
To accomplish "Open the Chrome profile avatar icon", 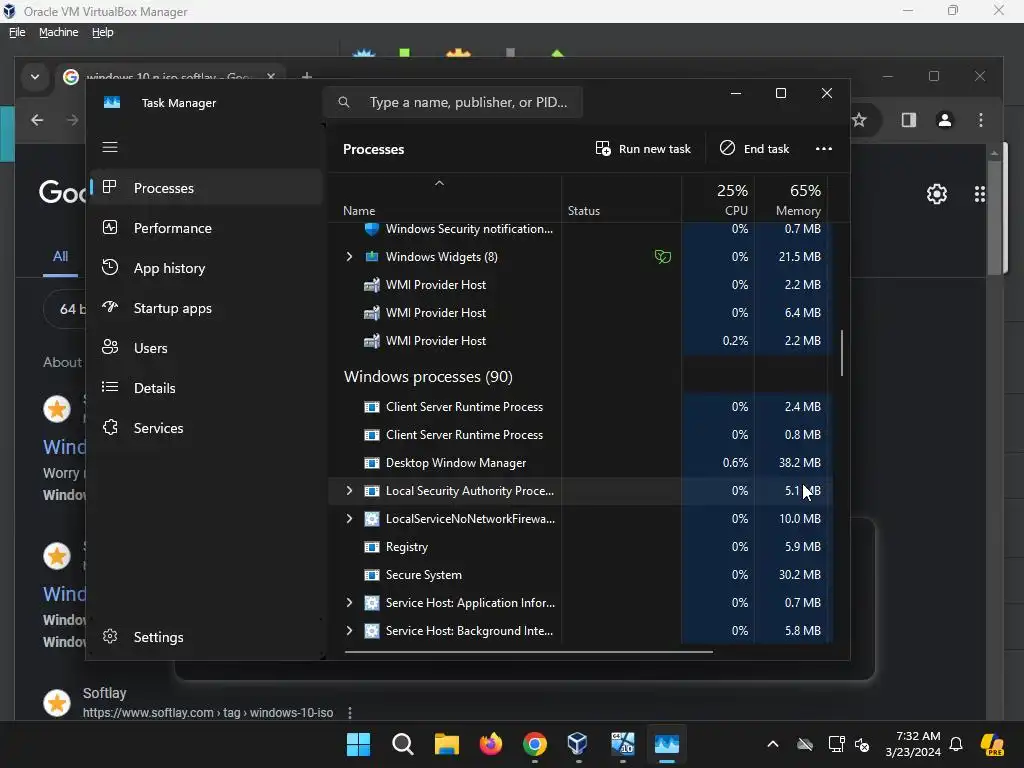I will [944, 120].
